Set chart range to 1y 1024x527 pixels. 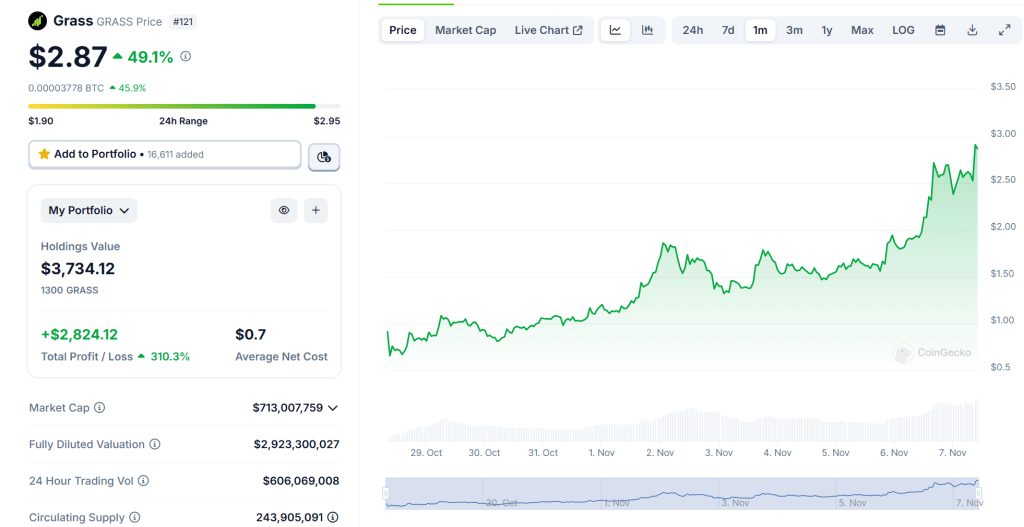827,30
